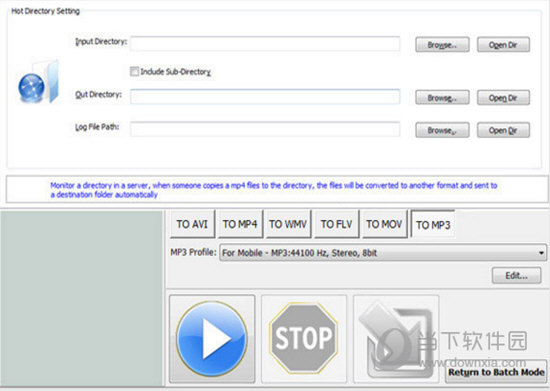
Task: Click the blue Monitor a directory description text
Action: (x=274, y=190)
